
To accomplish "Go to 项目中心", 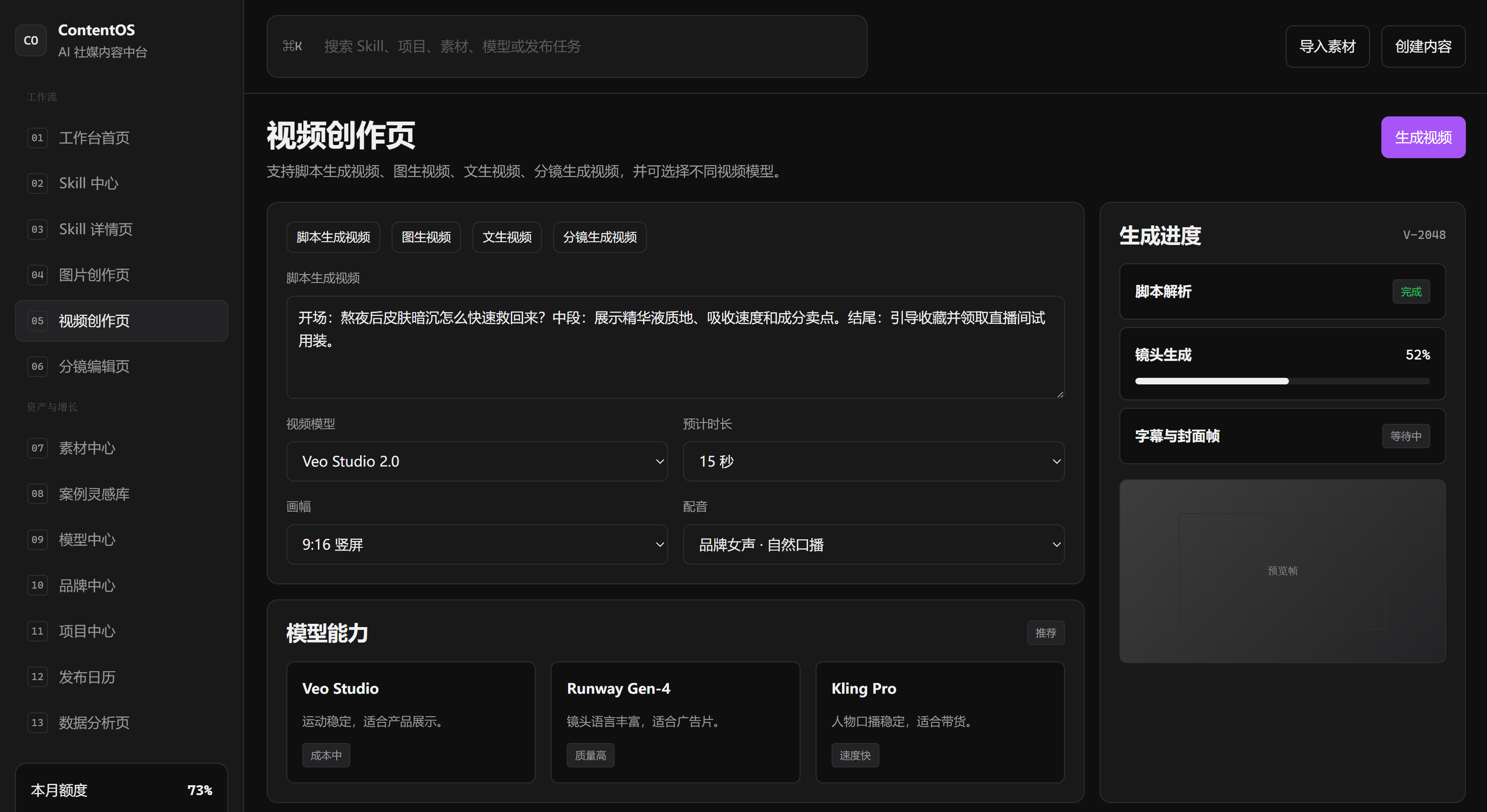I will point(121,631).
